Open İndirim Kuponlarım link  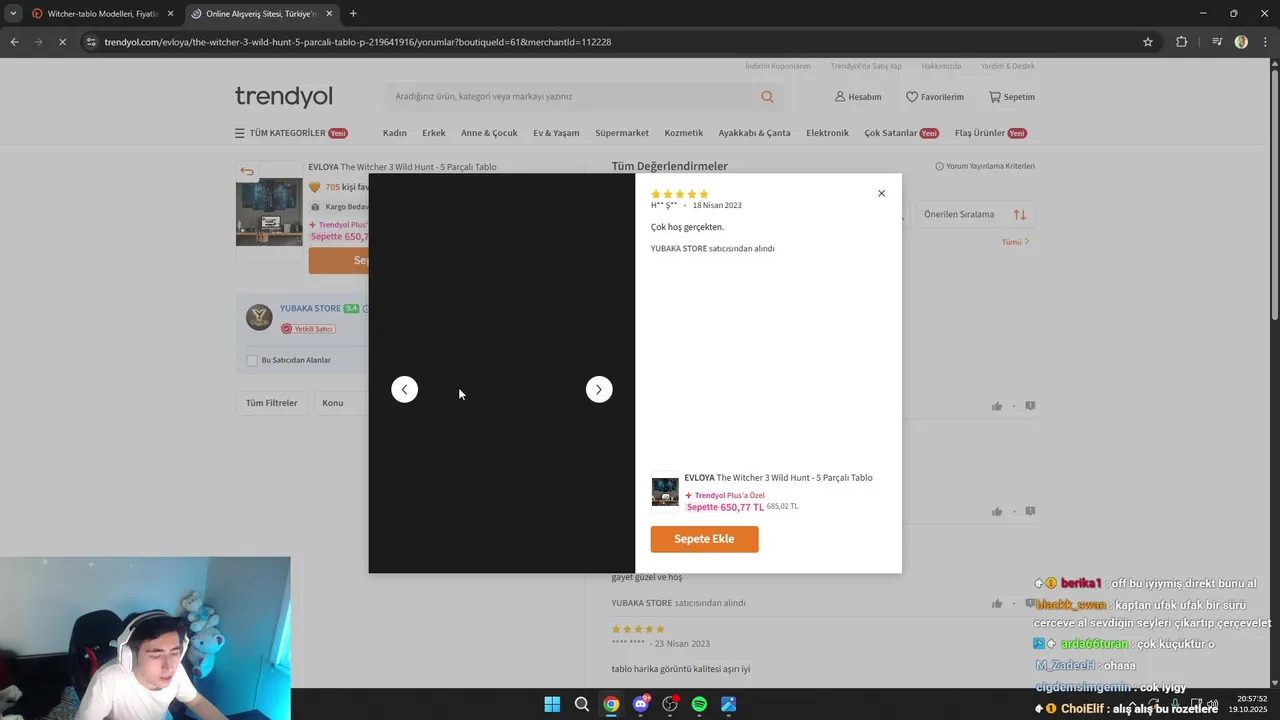pos(778,66)
